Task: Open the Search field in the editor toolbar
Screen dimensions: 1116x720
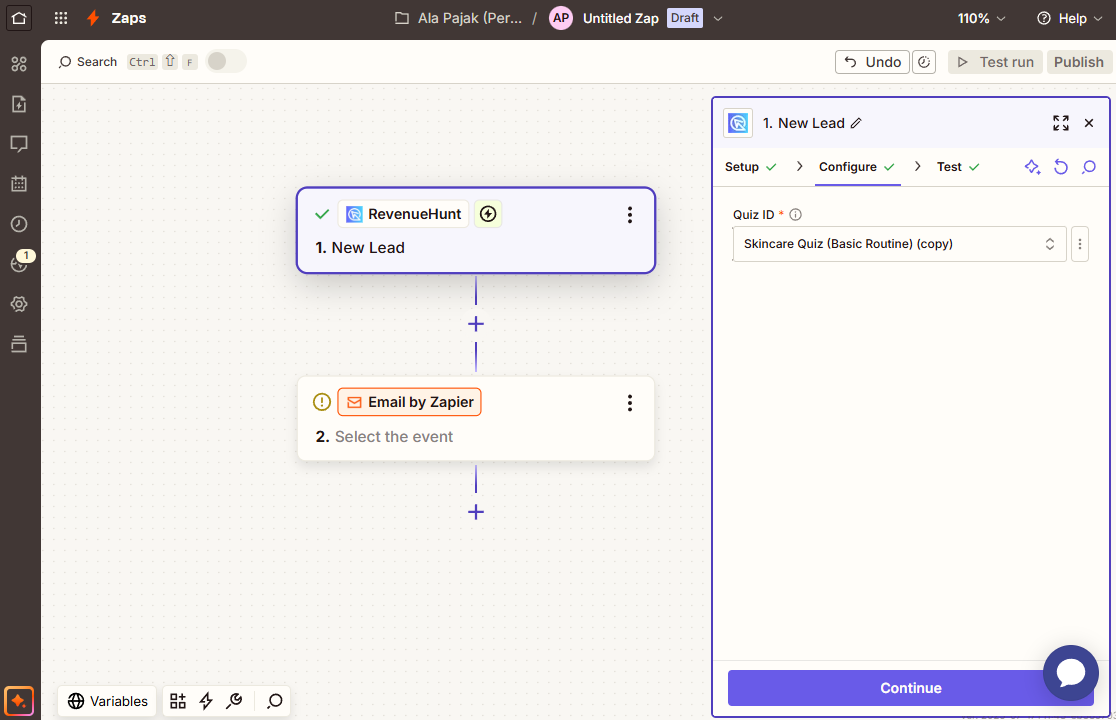Action: [x=88, y=62]
